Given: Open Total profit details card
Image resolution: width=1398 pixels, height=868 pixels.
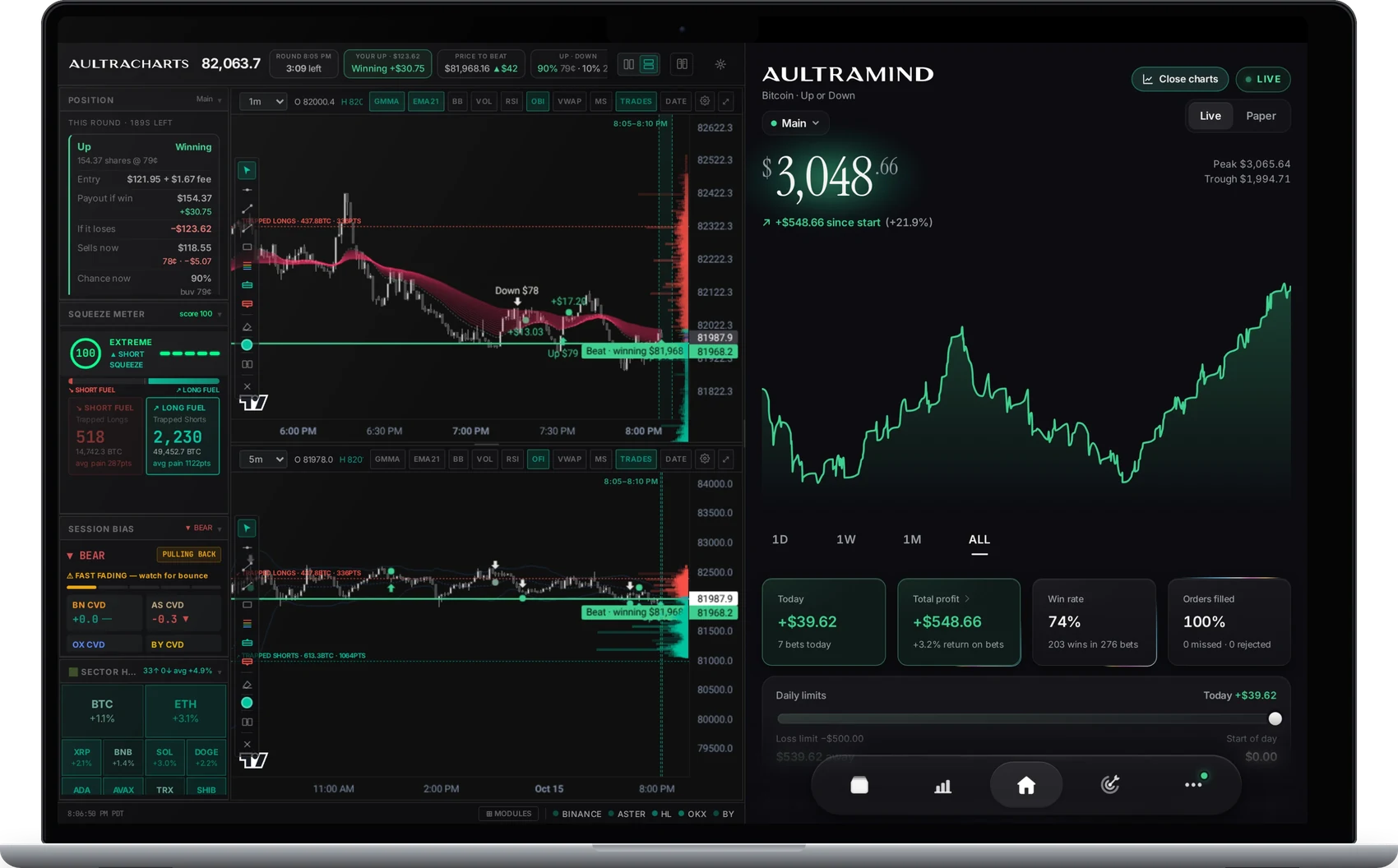Looking at the screenshot, I should click(x=959, y=622).
